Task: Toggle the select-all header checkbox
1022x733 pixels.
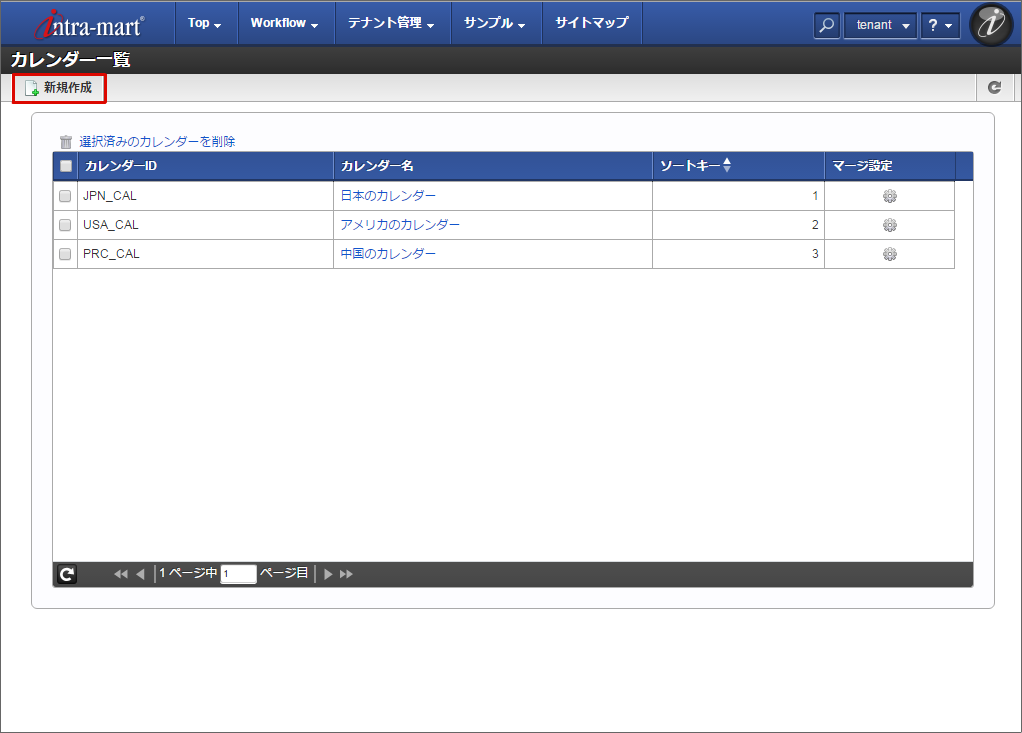Action: pyautogui.click(x=66, y=165)
